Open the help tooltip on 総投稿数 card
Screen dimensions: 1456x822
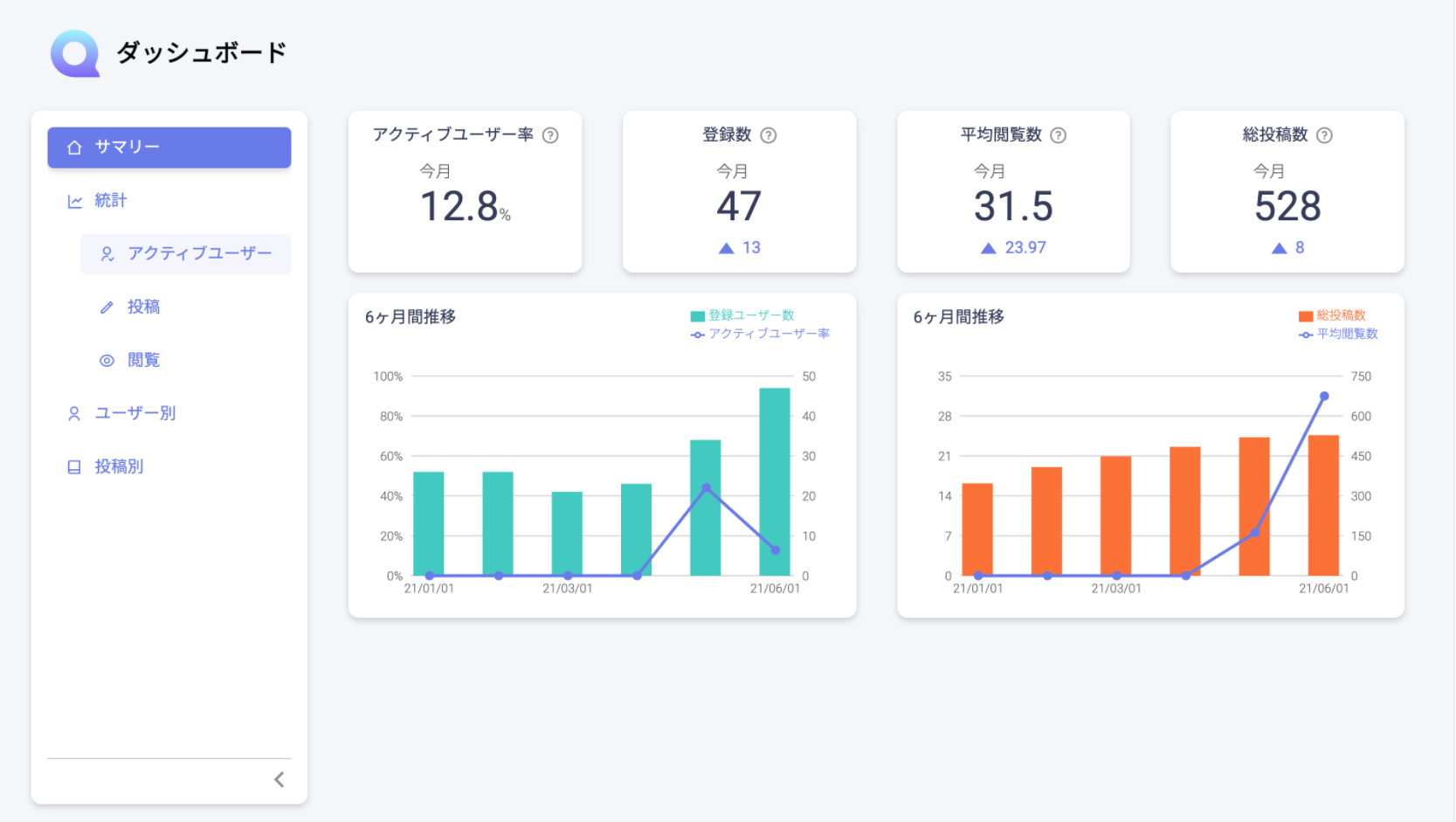tap(1326, 135)
